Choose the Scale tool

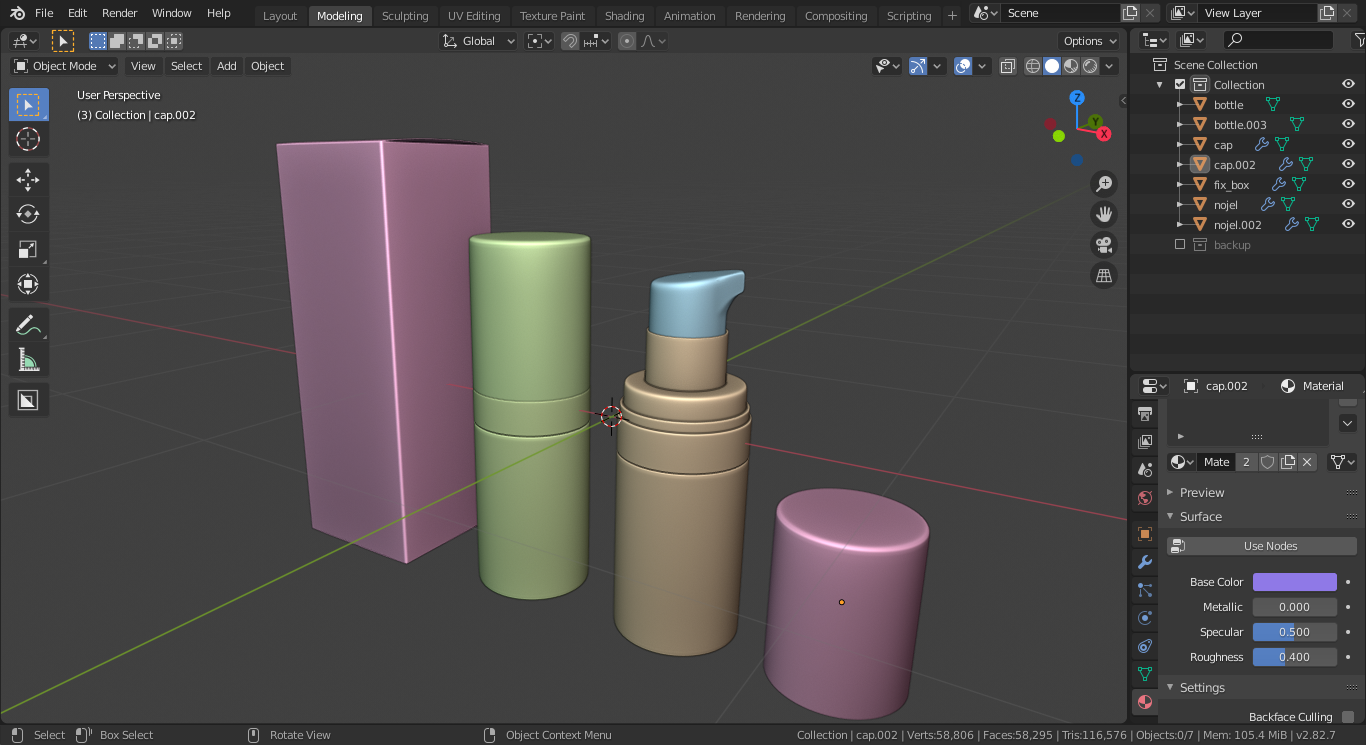[x=28, y=249]
